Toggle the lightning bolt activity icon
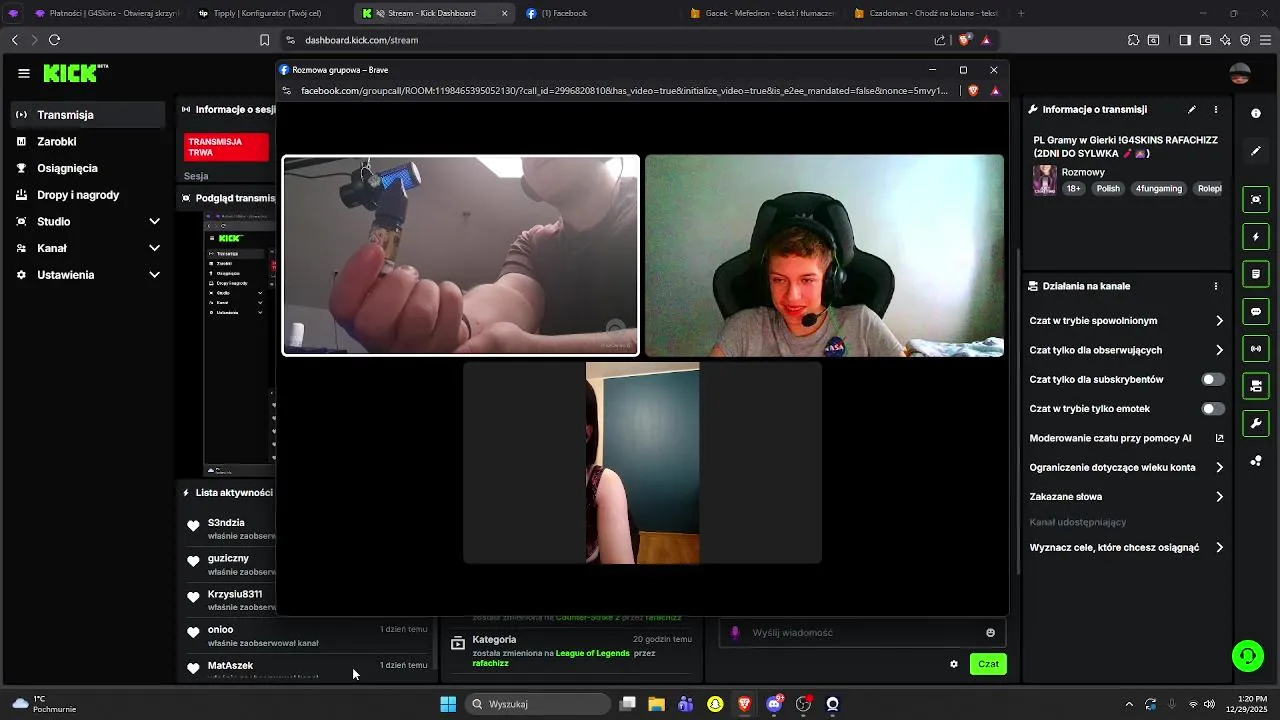 (x=1256, y=237)
